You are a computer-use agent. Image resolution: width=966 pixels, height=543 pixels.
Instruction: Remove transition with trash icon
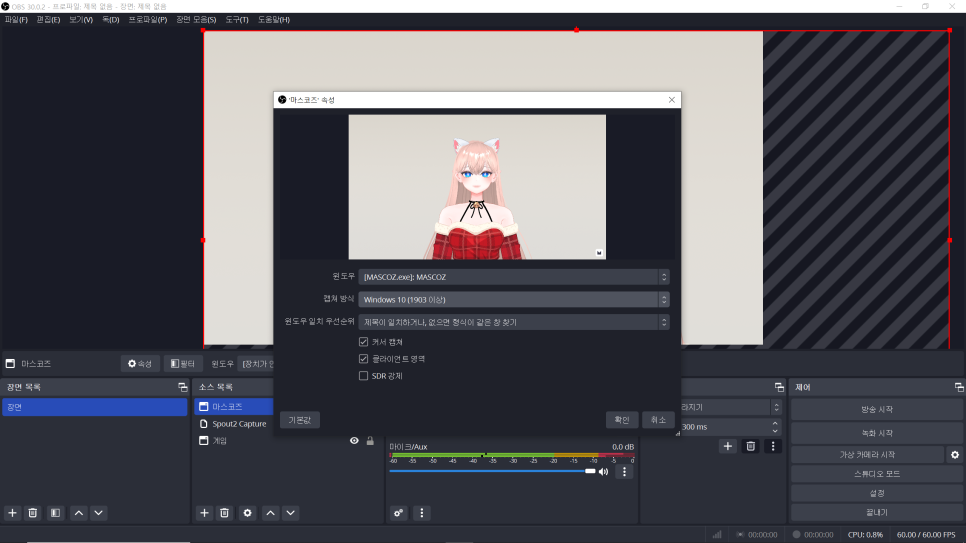[x=750, y=446]
